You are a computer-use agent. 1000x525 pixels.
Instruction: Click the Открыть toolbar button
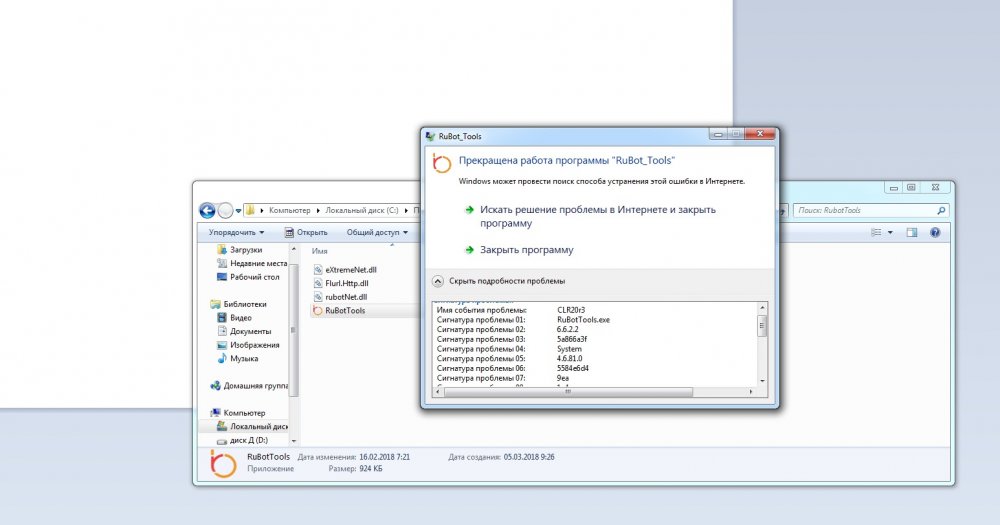[x=305, y=232]
